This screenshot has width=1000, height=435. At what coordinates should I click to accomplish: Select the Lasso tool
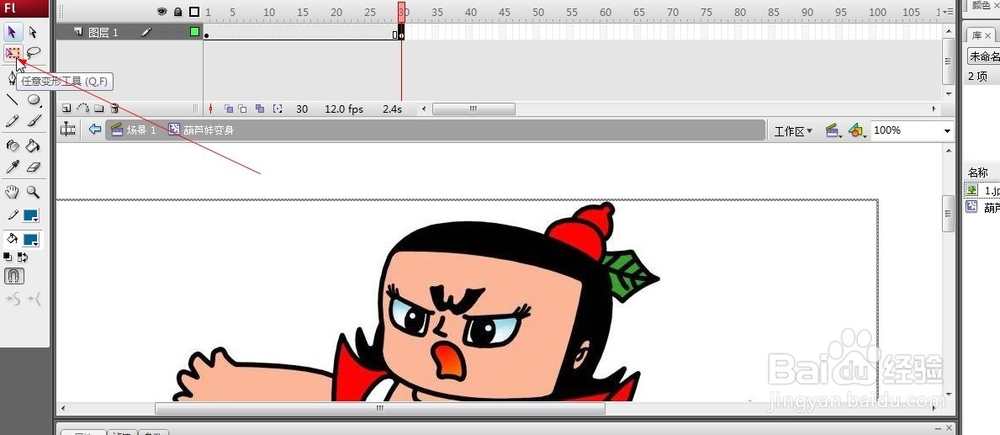[x=34, y=53]
